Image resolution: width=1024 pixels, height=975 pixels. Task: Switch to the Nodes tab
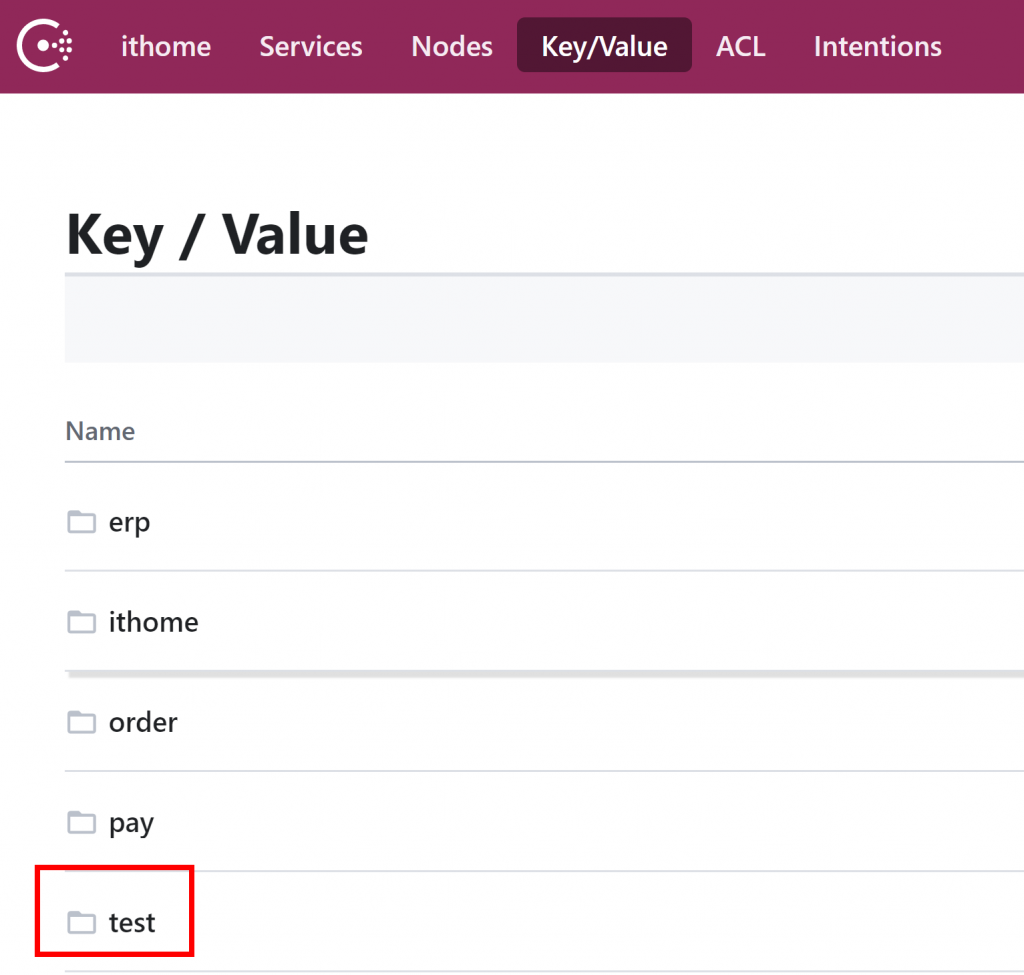452,46
